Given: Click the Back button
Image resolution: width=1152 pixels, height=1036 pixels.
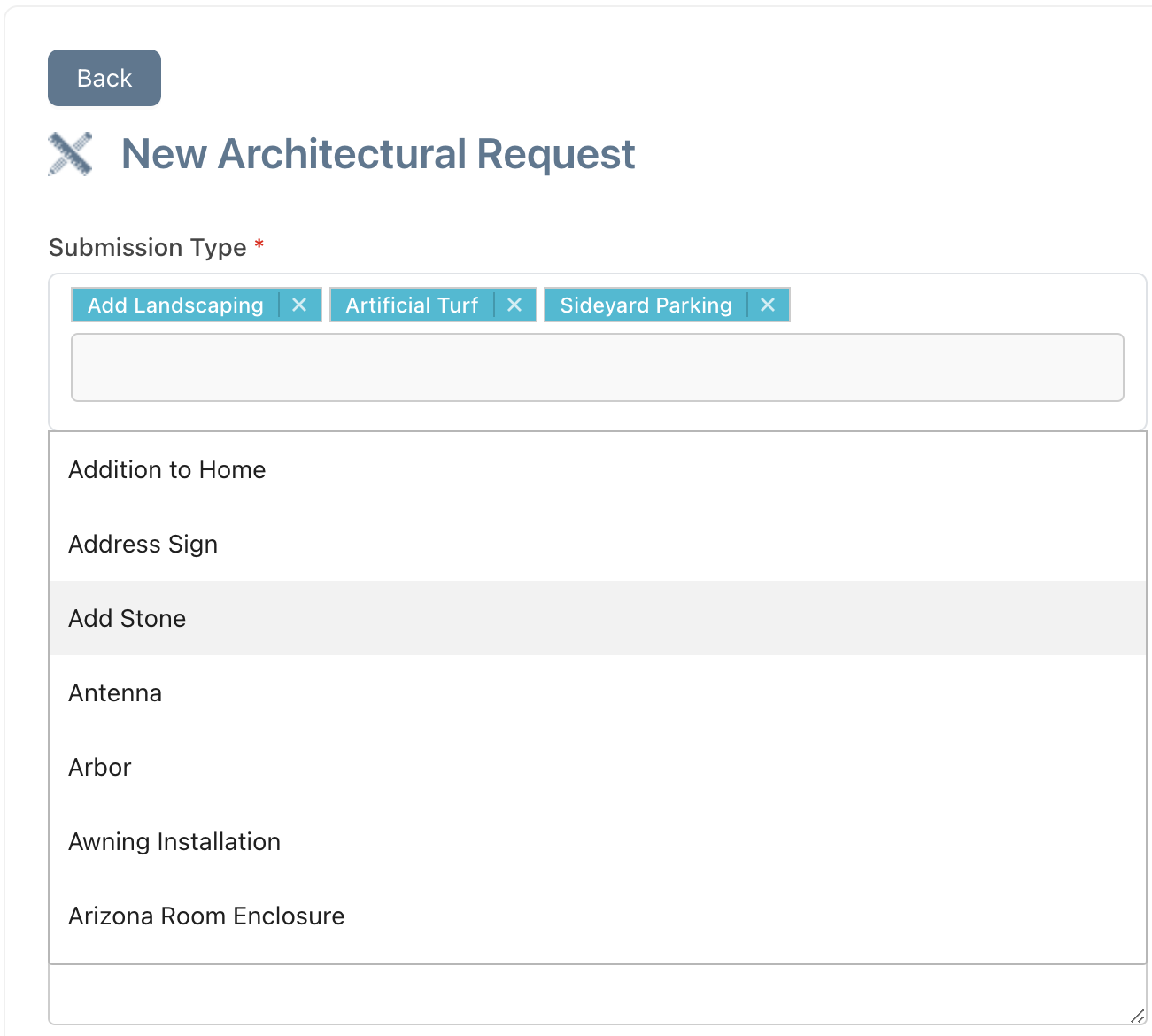Looking at the screenshot, I should pos(104,78).
